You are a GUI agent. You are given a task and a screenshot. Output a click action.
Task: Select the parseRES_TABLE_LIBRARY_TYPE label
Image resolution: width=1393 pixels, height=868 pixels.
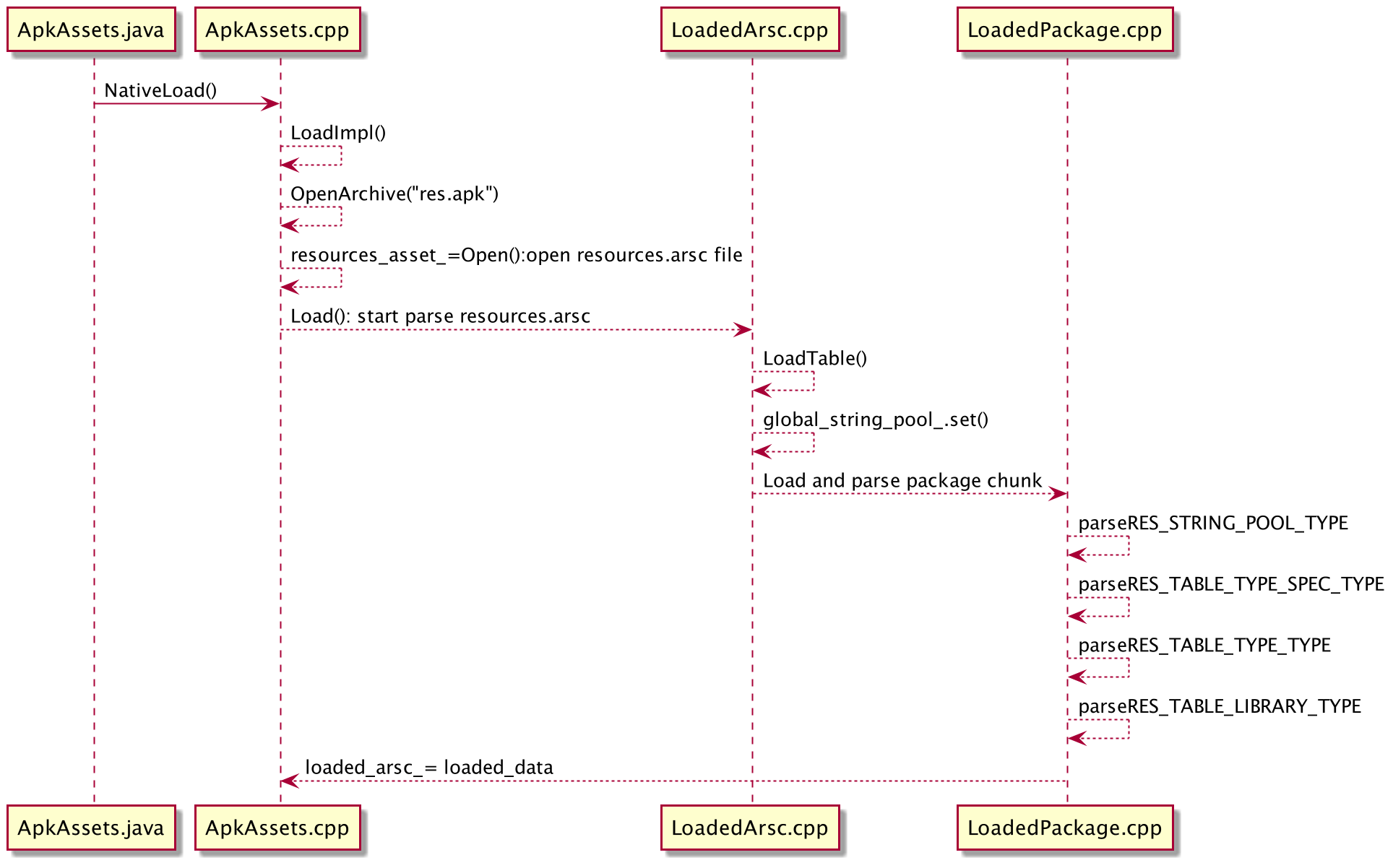tap(1220, 706)
